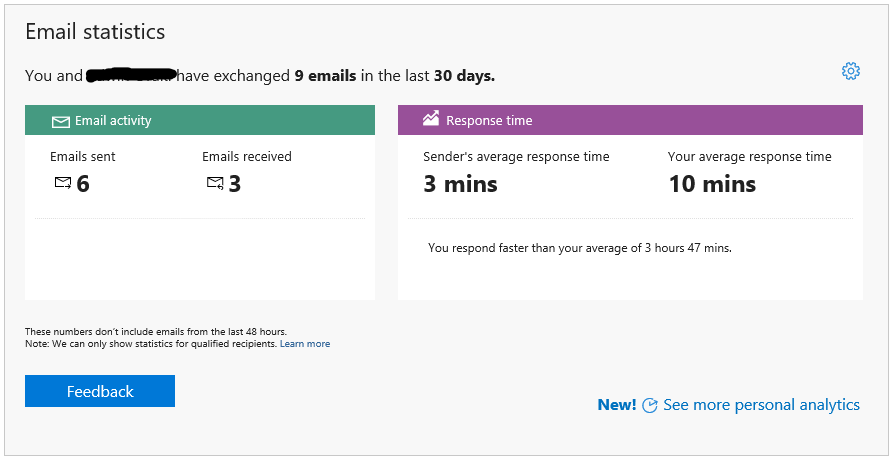Click the analytics clock icon next to New!
The image size is (893, 460).
tap(649, 405)
